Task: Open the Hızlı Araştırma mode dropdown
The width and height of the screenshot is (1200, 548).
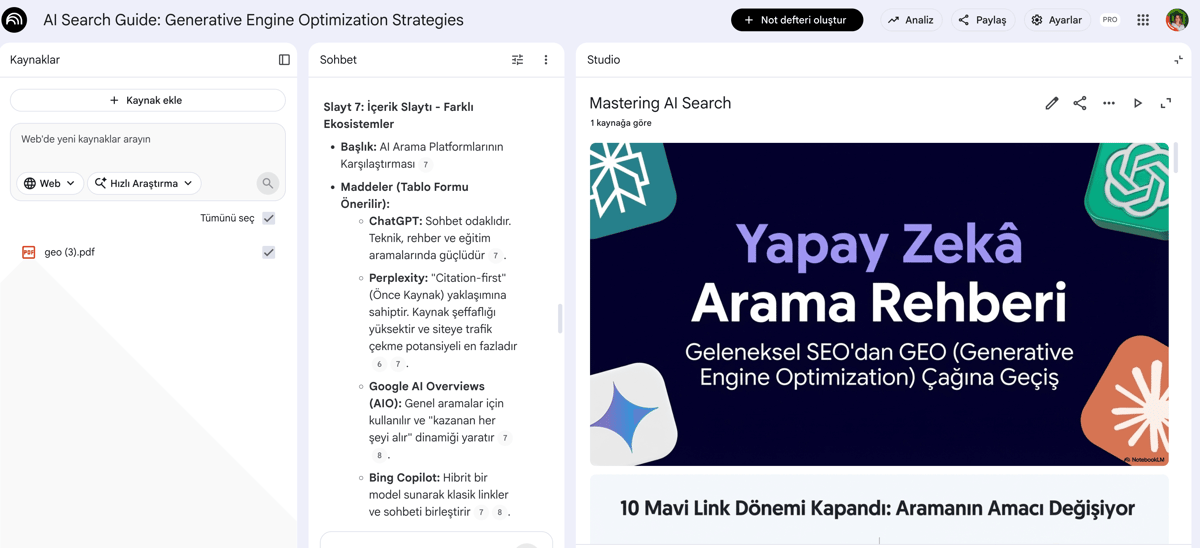Action: 144,183
